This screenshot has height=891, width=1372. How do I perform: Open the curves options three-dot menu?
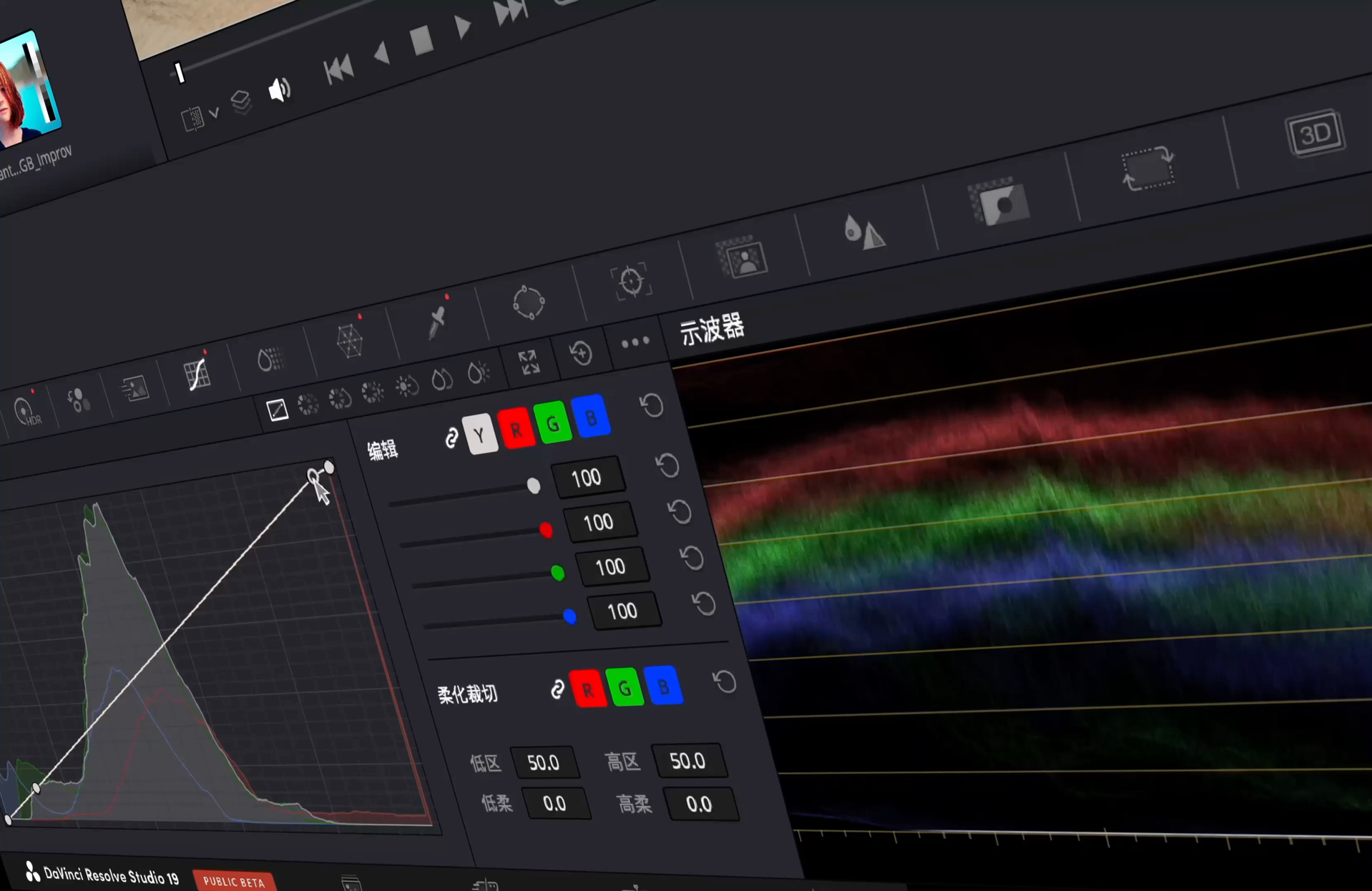click(x=635, y=343)
